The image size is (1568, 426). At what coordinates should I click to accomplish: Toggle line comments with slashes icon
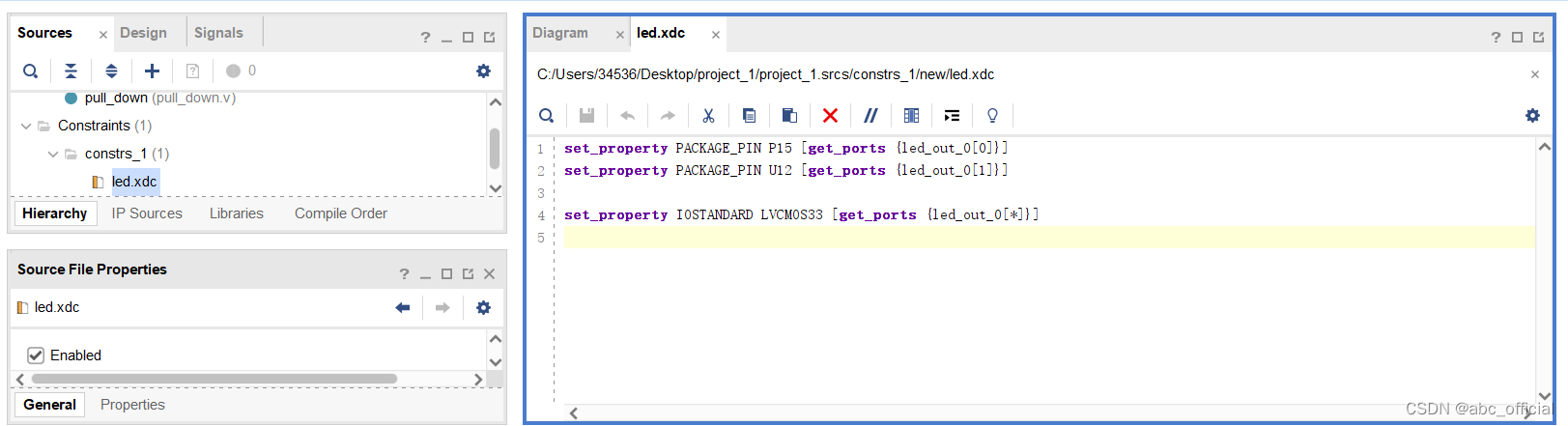[x=870, y=115]
